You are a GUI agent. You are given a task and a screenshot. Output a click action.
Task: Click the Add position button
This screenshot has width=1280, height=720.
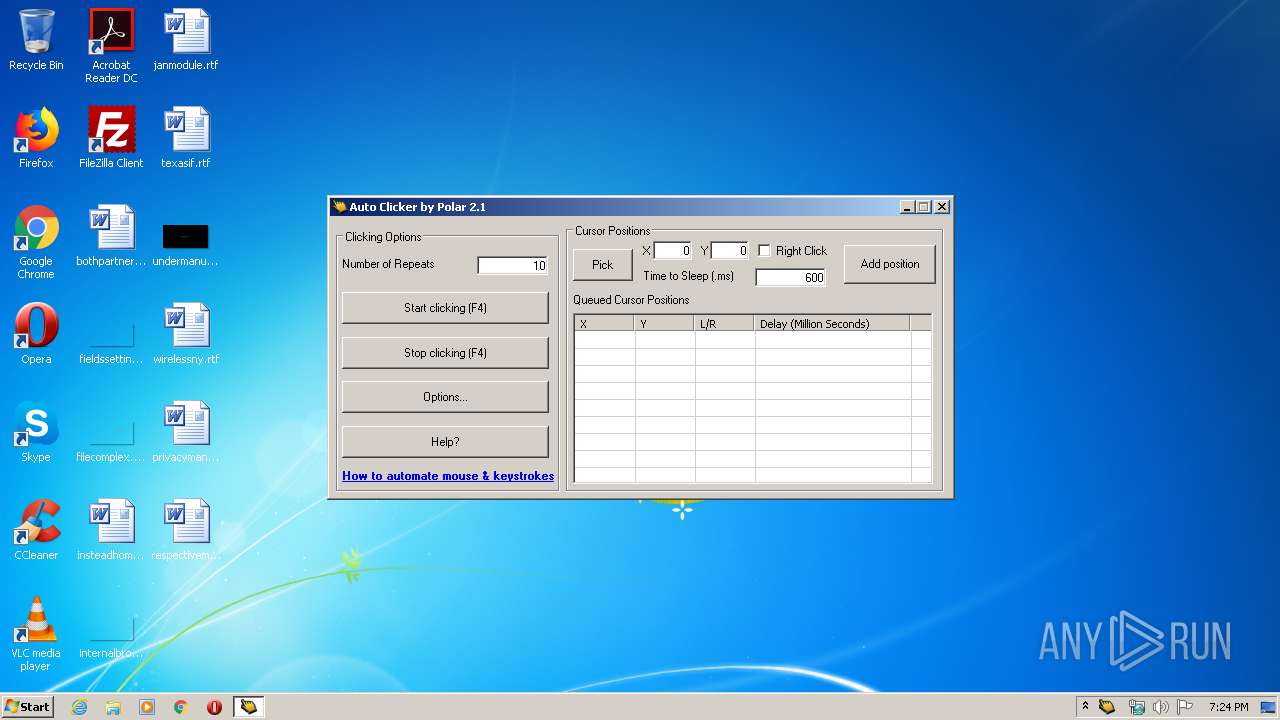point(890,264)
